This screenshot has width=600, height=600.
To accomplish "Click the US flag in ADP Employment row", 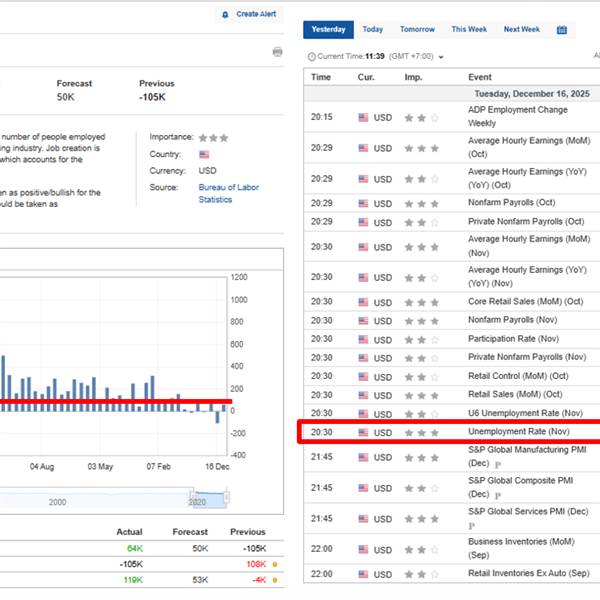I will point(363,117).
